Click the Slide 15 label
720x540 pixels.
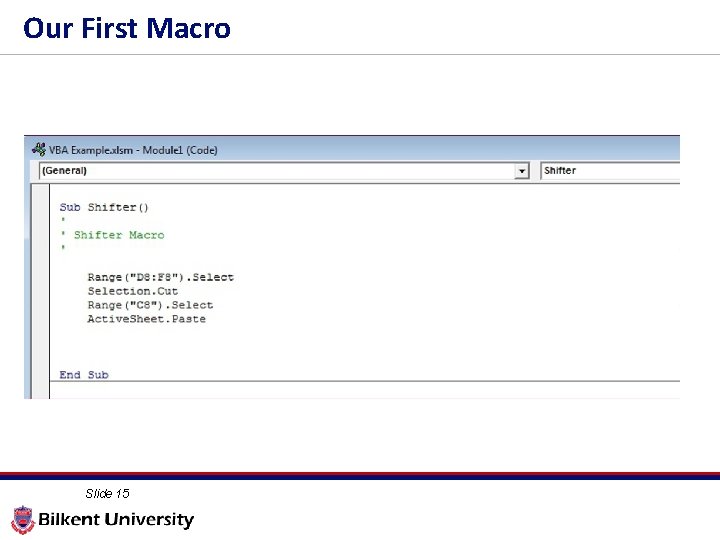pos(107,494)
